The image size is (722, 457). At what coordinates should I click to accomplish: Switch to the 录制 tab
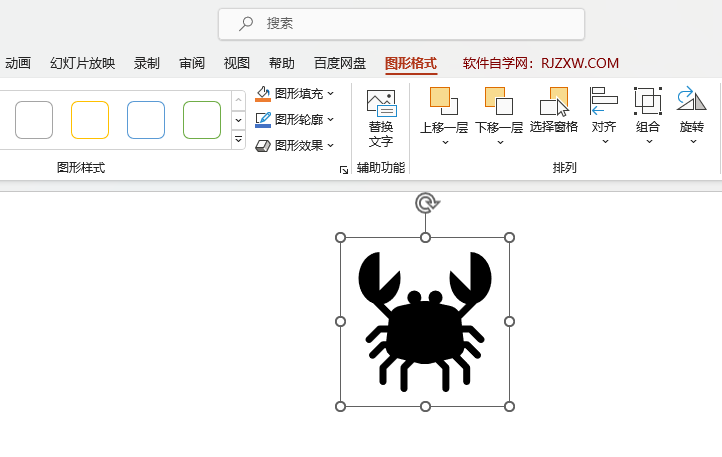coord(147,63)
